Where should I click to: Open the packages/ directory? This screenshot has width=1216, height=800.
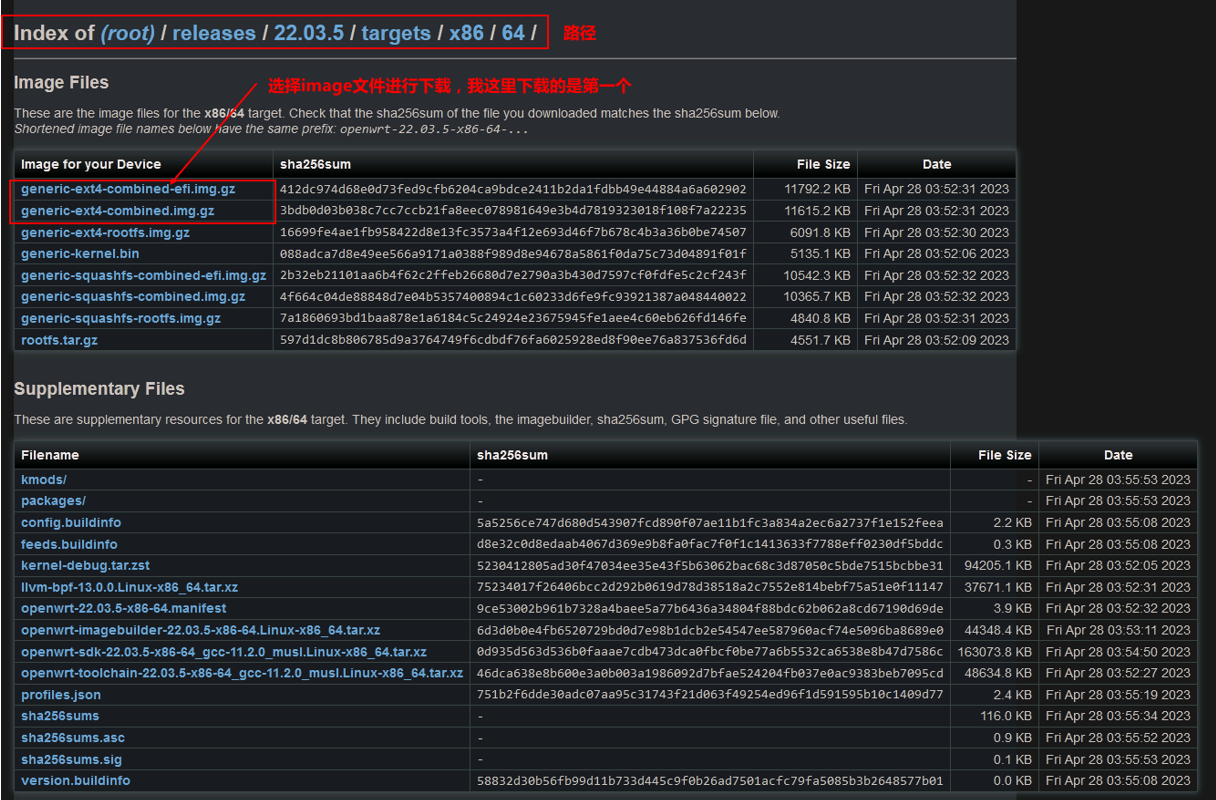[53, 501]
